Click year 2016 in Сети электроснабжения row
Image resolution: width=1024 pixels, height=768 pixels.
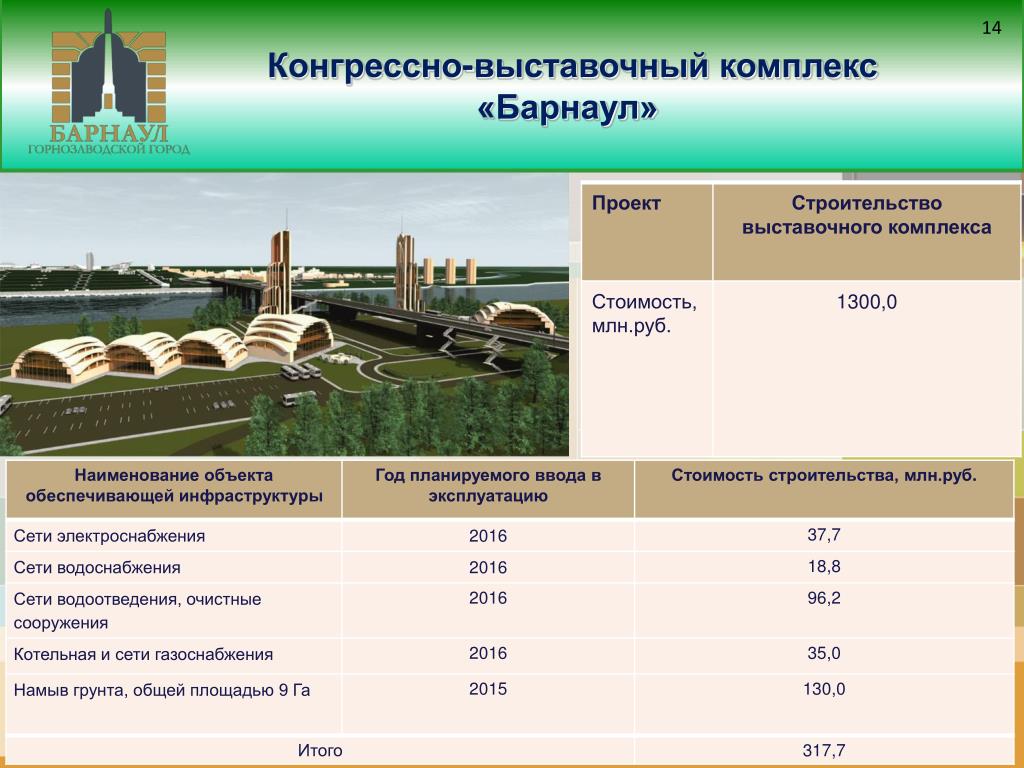click(488, 536)
